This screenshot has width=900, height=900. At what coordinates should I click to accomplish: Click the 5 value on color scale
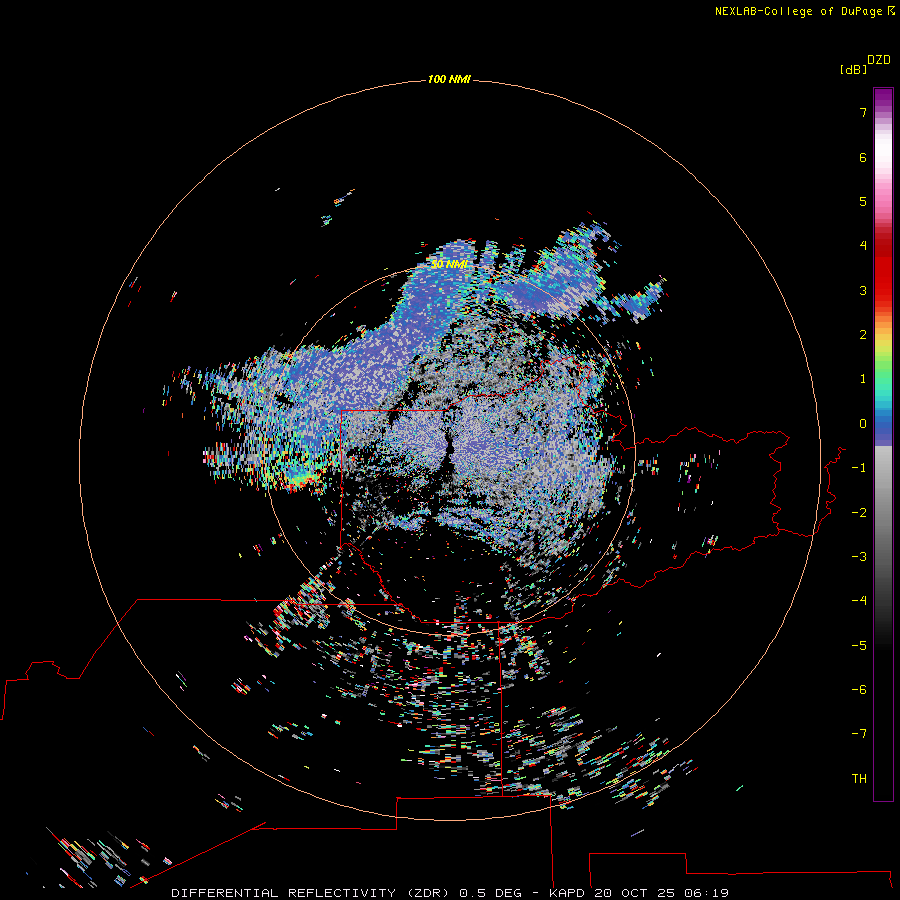[863, 201]
